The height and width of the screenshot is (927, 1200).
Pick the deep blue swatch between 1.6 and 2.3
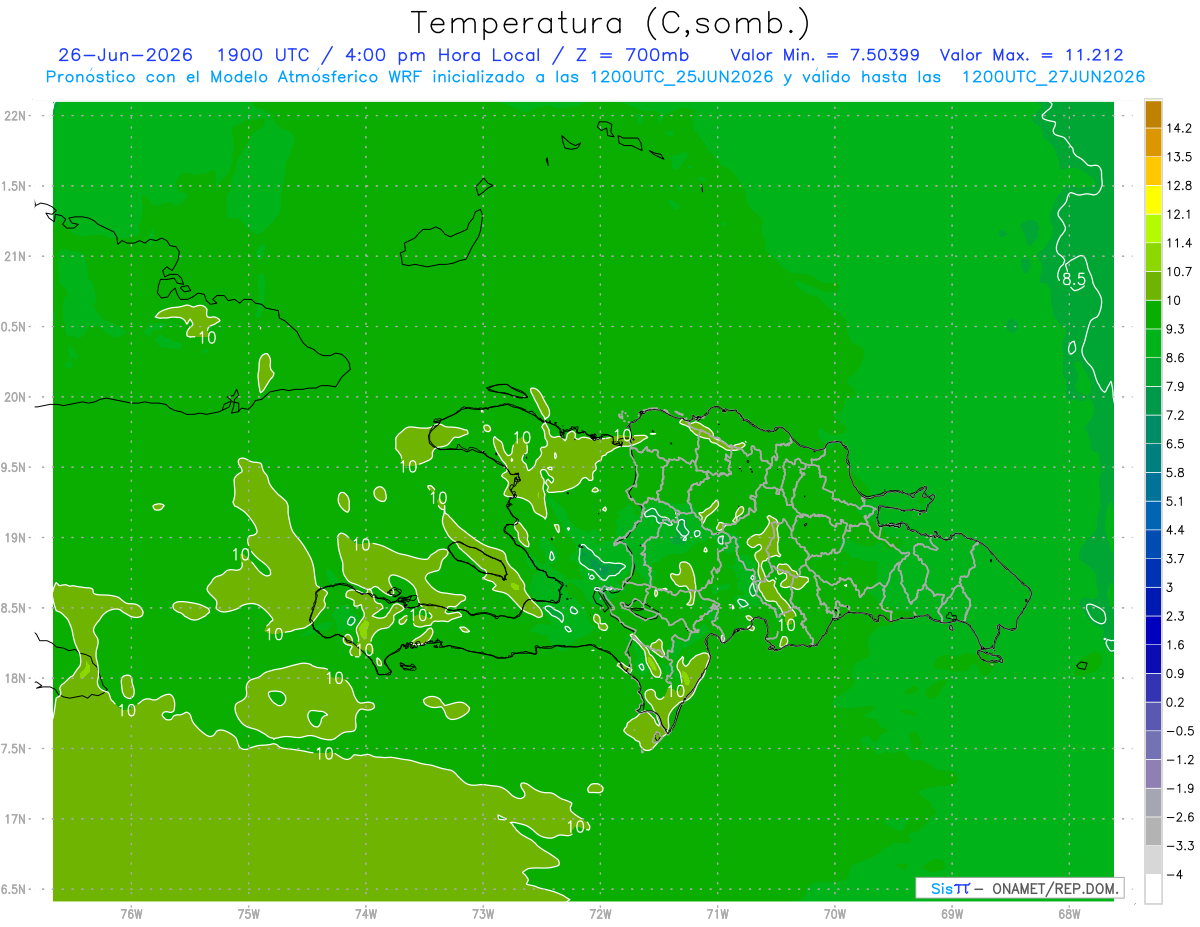click(x=1153, y=631)
